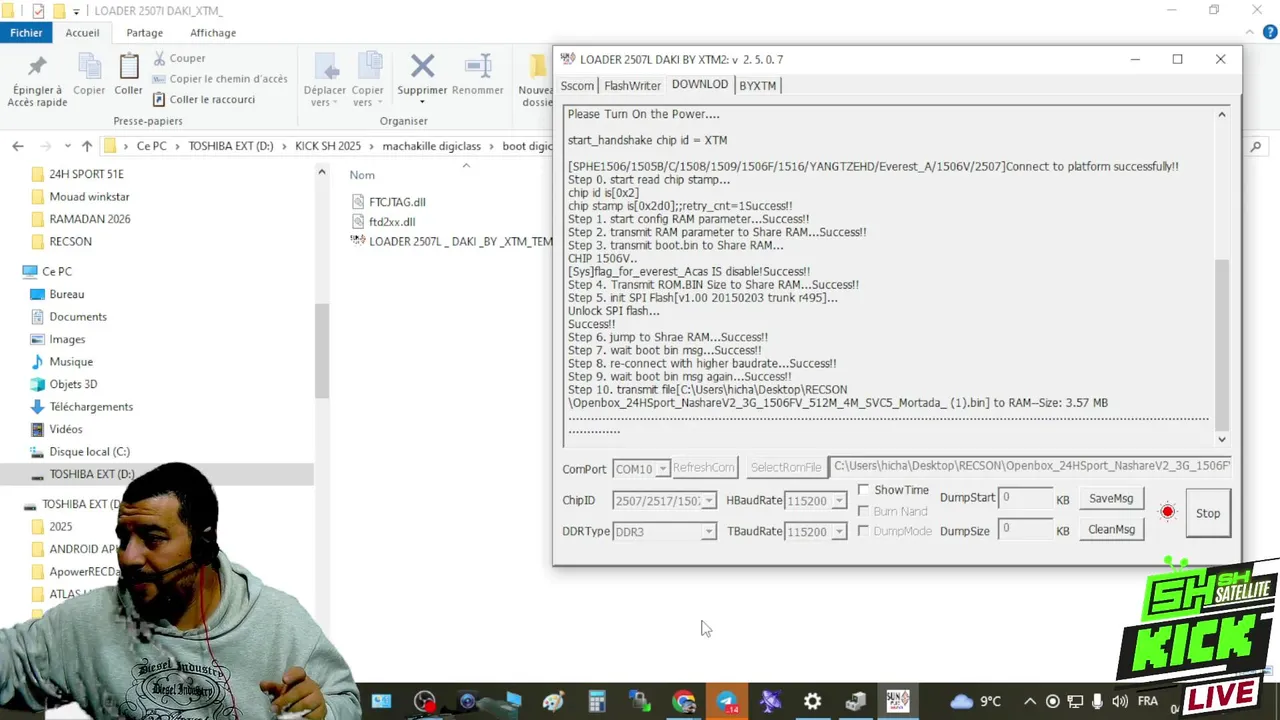Click the Couper scissors command
This screenshot has width=1280, height=720.
(179, 58)
